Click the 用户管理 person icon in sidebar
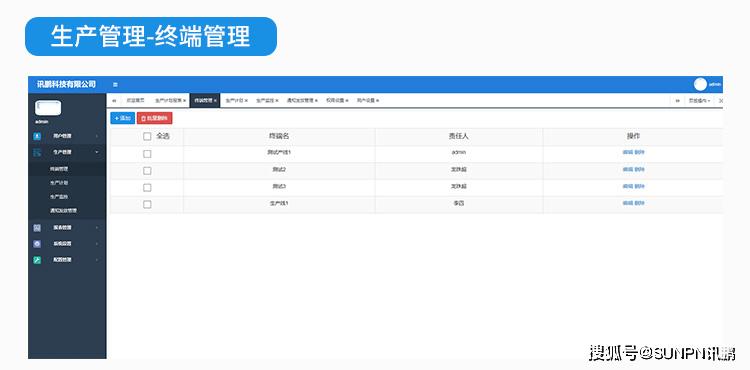750x370 pixels. [37, 136]
